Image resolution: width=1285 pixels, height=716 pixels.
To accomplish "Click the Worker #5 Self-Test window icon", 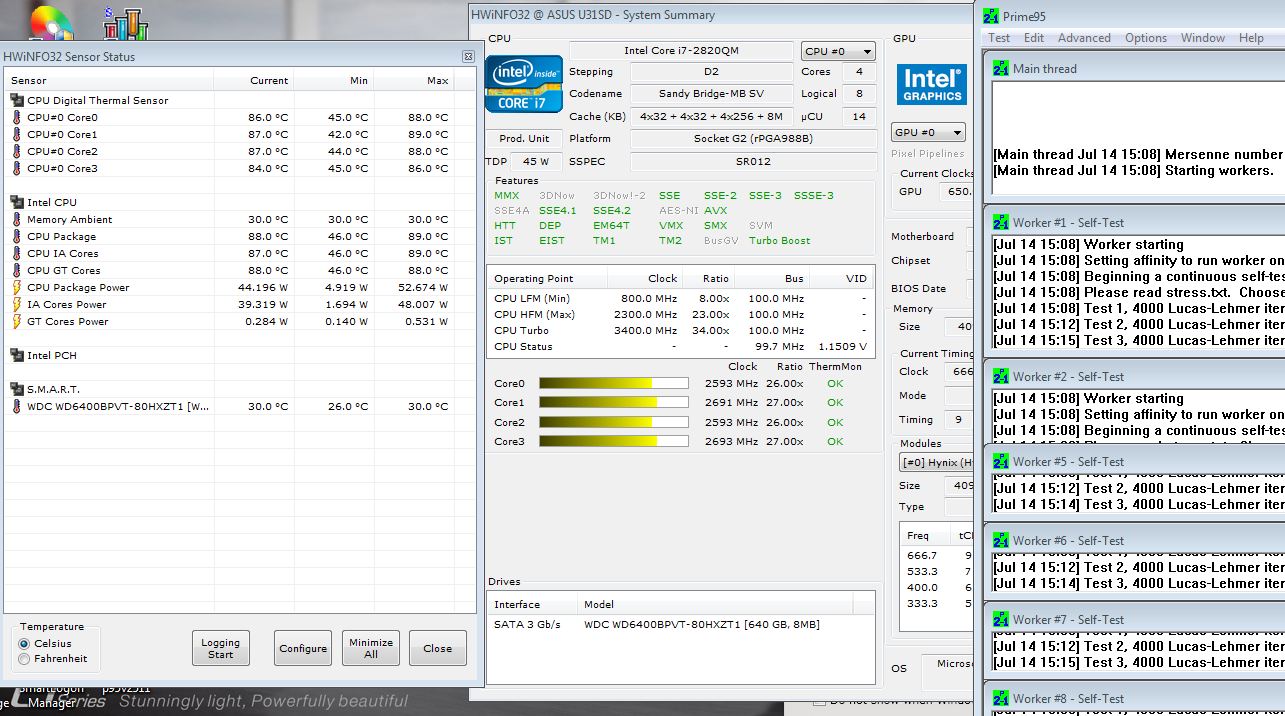I will [x=1001, y=461].
